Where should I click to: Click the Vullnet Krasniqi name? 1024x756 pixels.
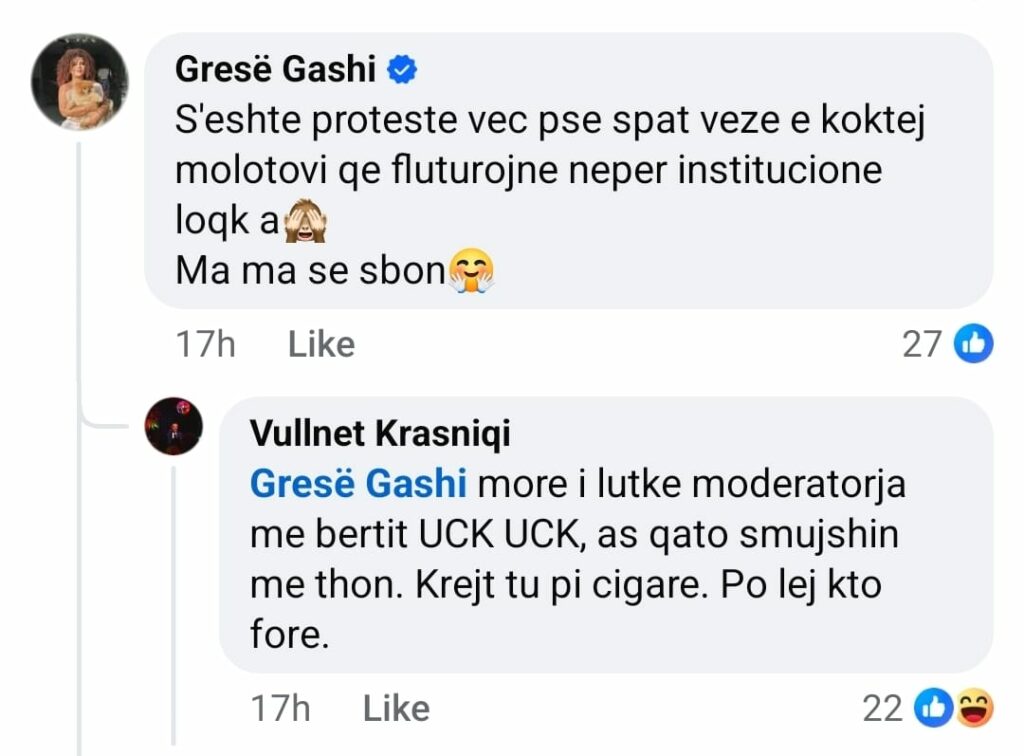(x=380, y=433)
